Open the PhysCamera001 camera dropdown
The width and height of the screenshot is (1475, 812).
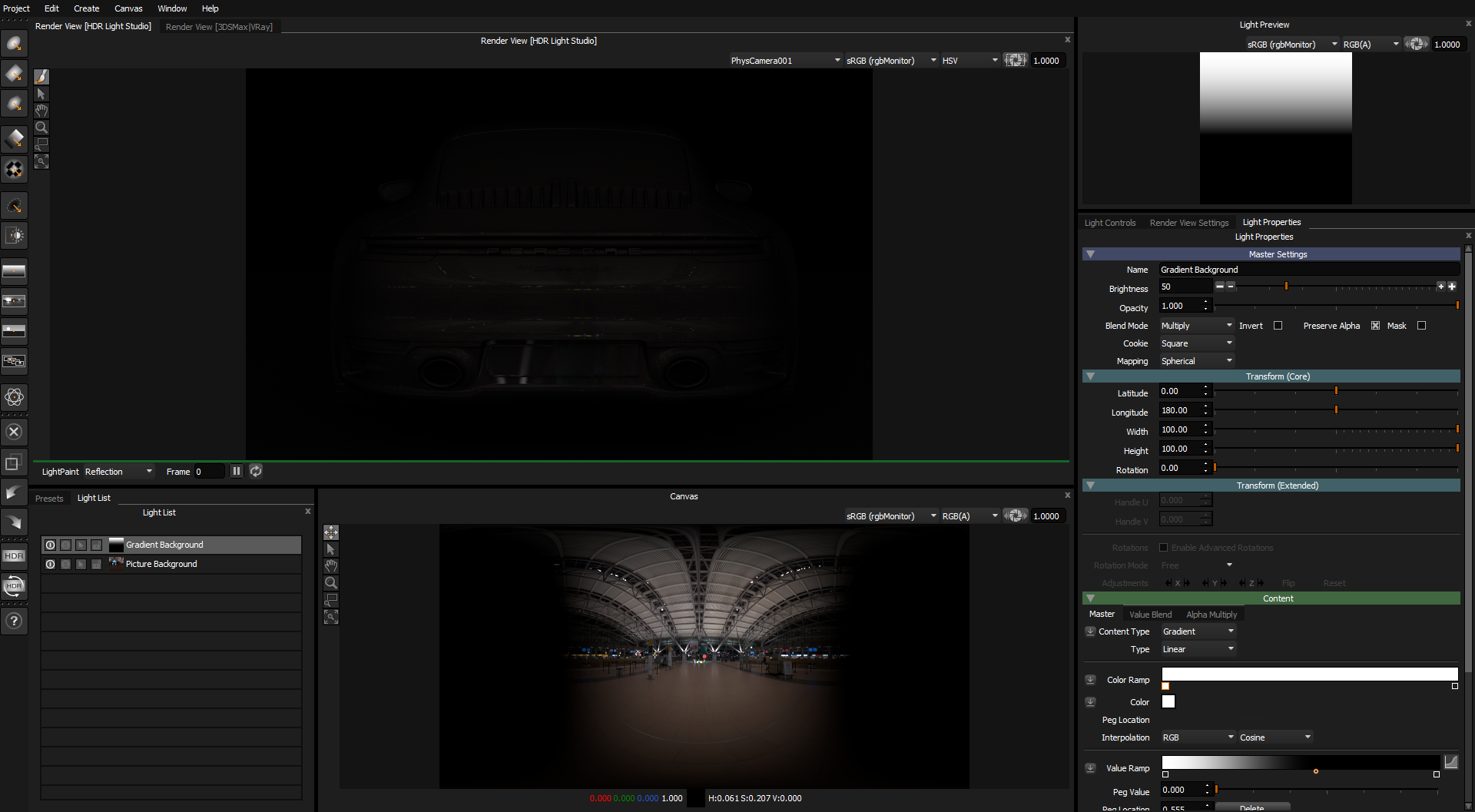tap(785, 60)
